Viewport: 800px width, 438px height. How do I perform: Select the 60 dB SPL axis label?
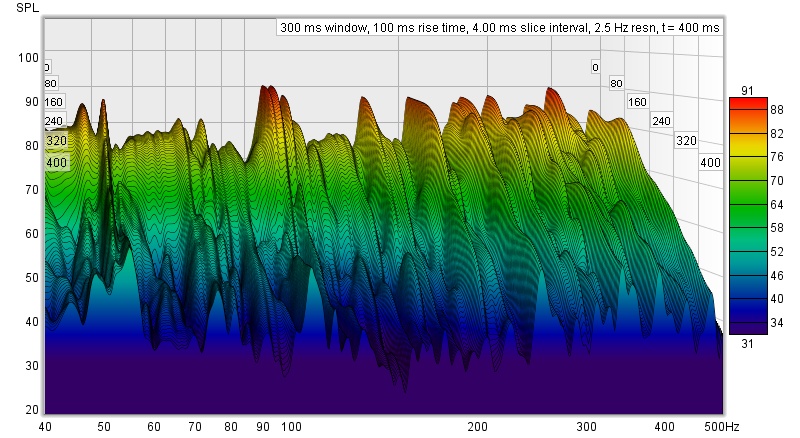tap(32, 234)
